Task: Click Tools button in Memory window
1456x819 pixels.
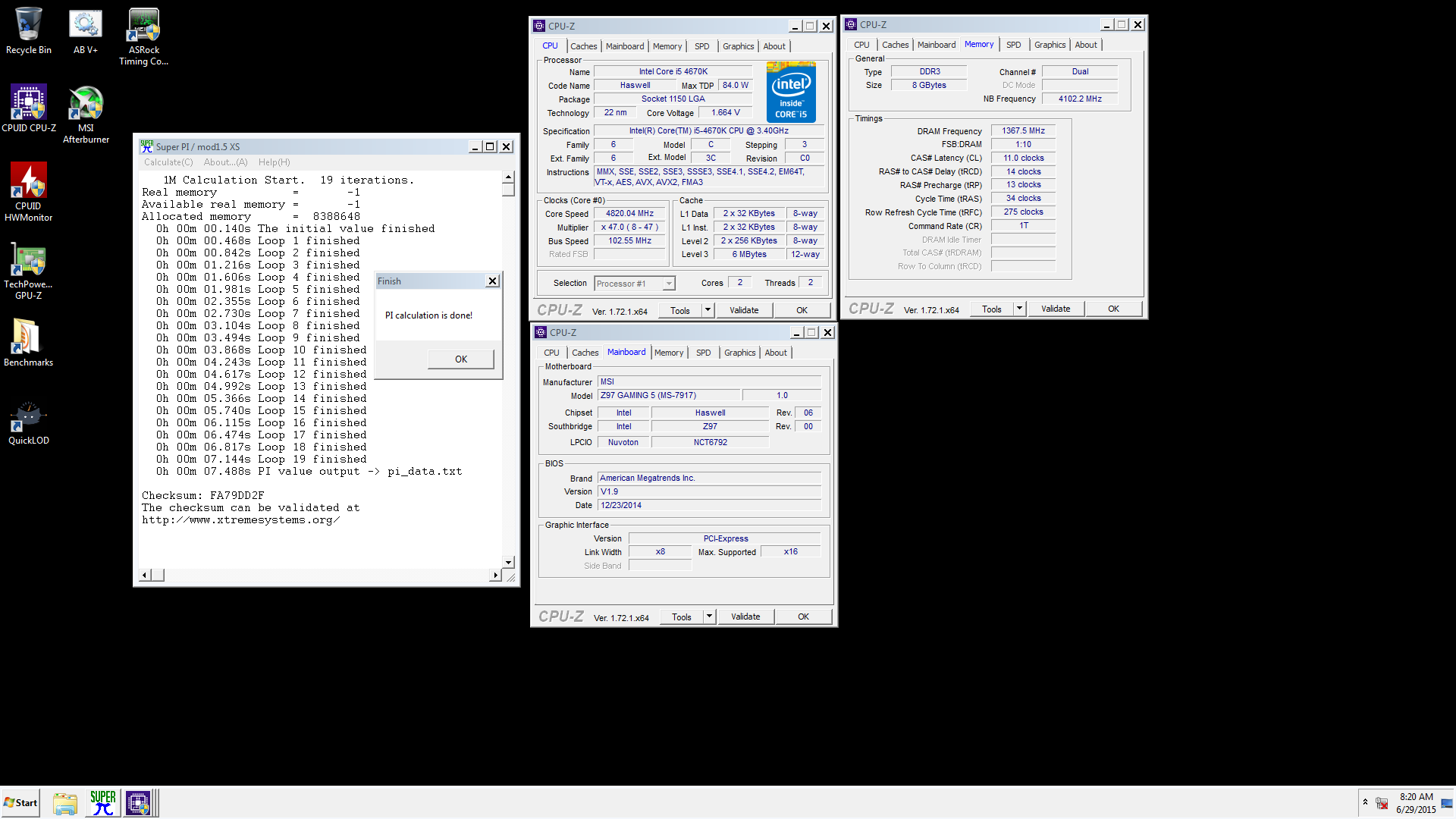Action: [991, 309]
